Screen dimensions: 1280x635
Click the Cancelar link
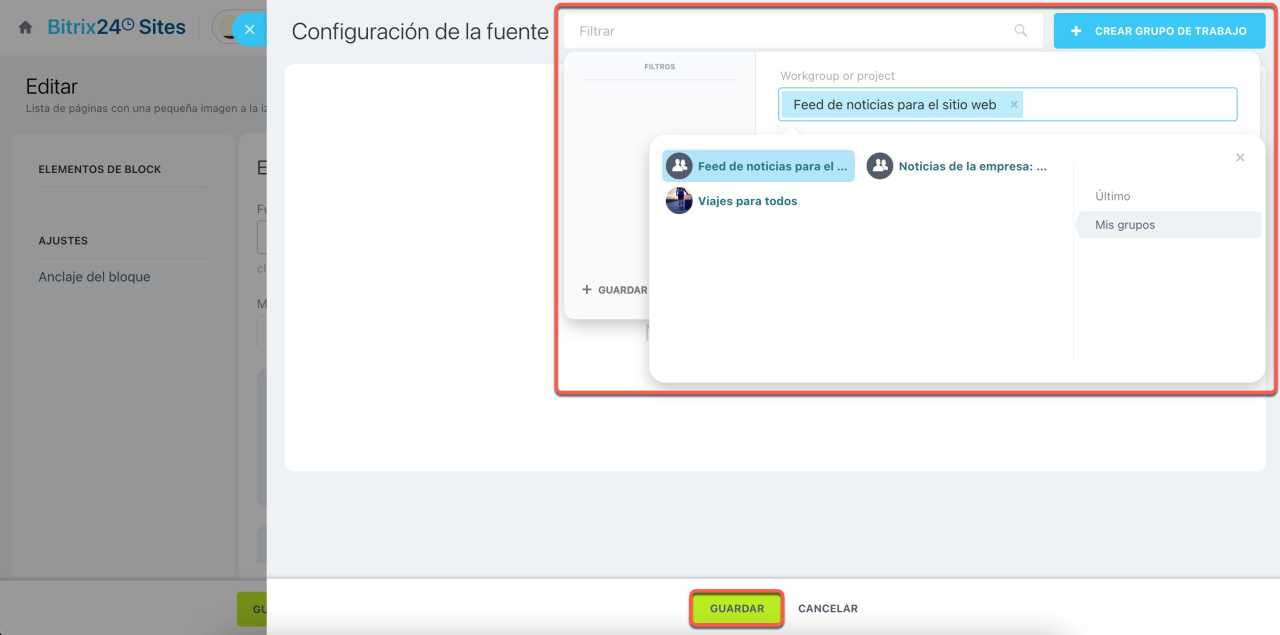pyautogui.click(x=827, y=608)
